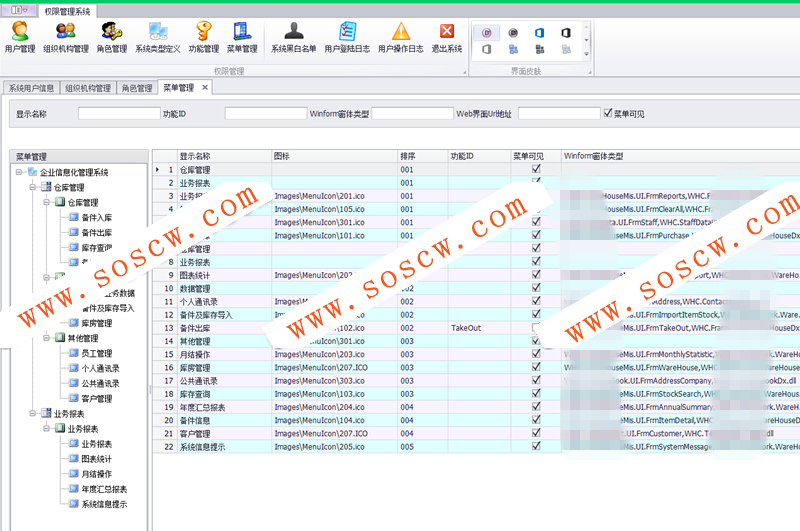This screenshot has width=800, height=531.
Task: Select 公共通讯录 in the menu tree
Action: 101,383
